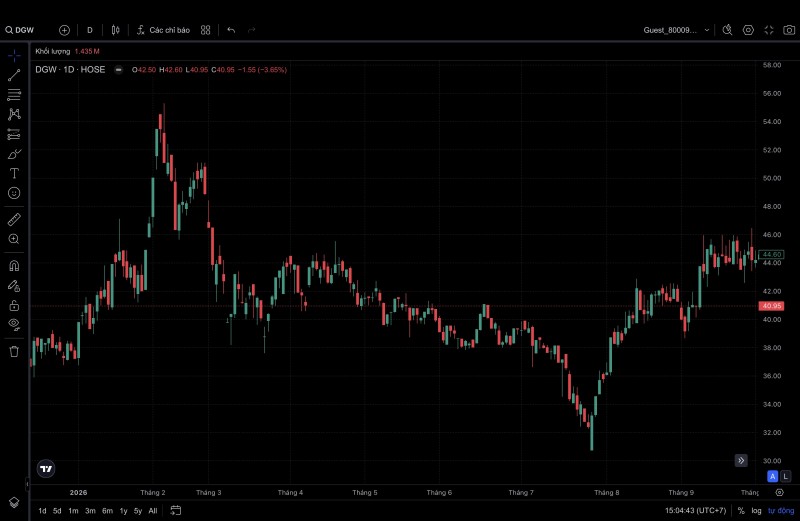Redo the last chart action
800x521 pixels.
[x=252, y=30]
